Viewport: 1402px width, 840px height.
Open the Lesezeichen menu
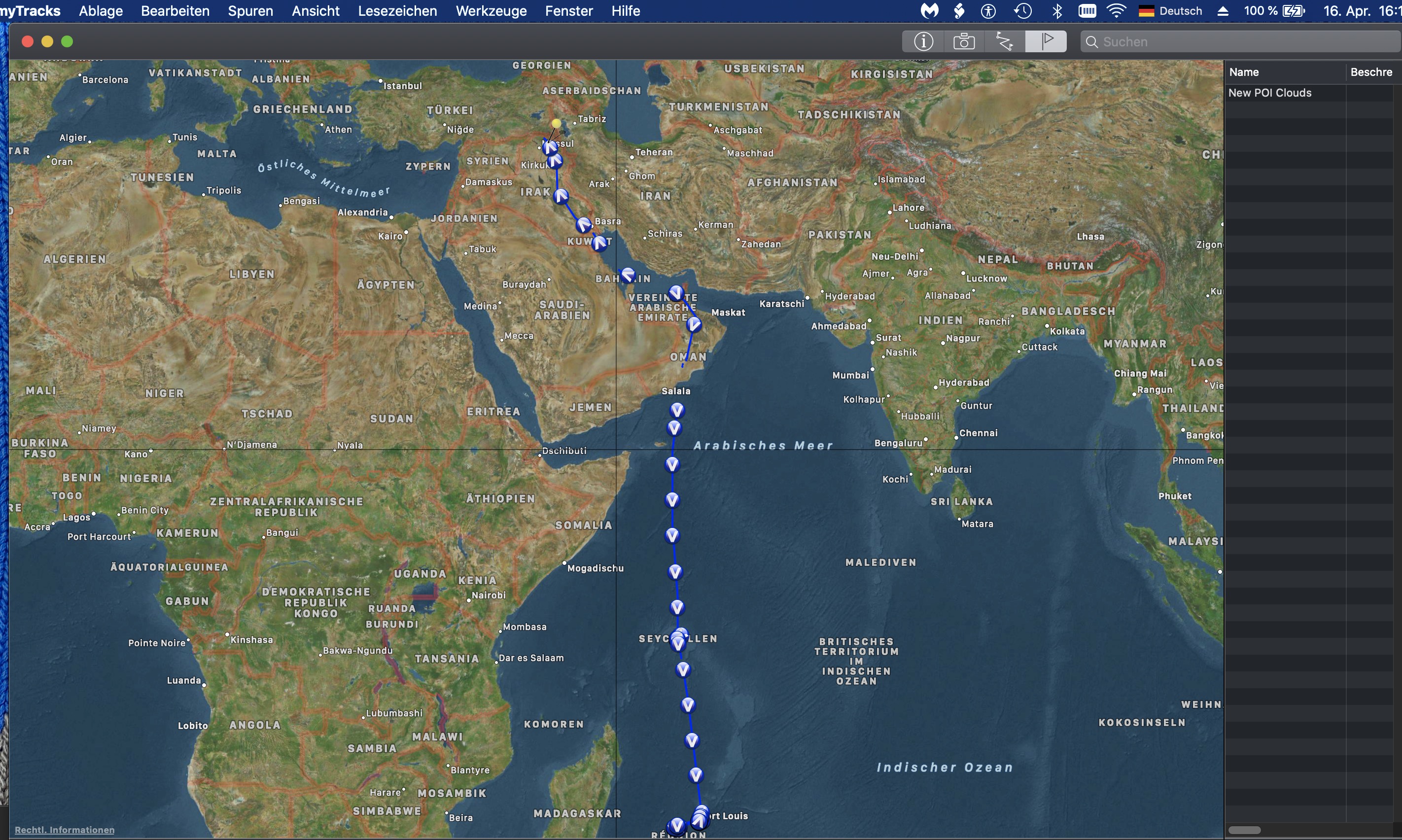point(397,11)
